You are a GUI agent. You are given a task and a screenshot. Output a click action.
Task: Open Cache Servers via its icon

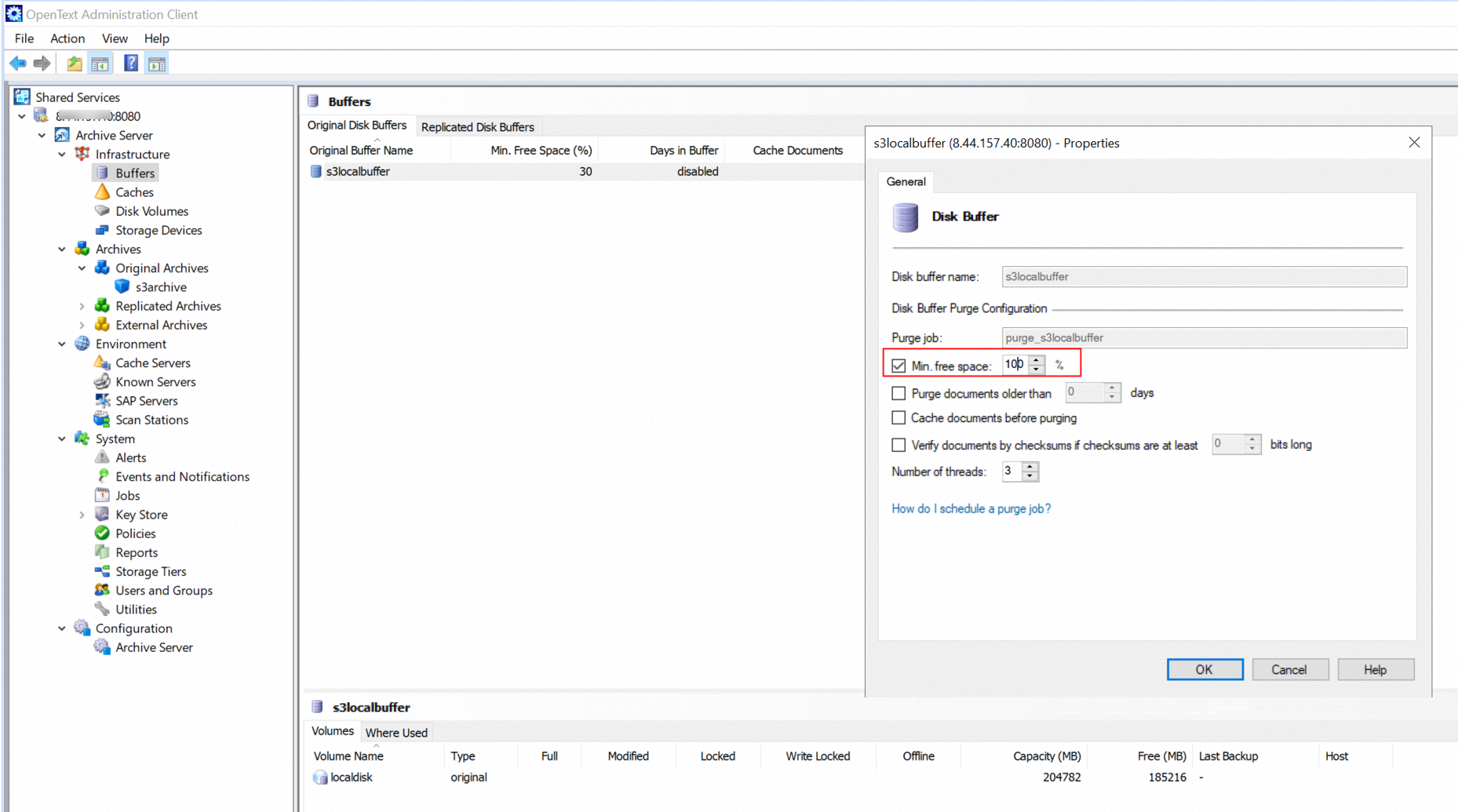tap(102, 362)
